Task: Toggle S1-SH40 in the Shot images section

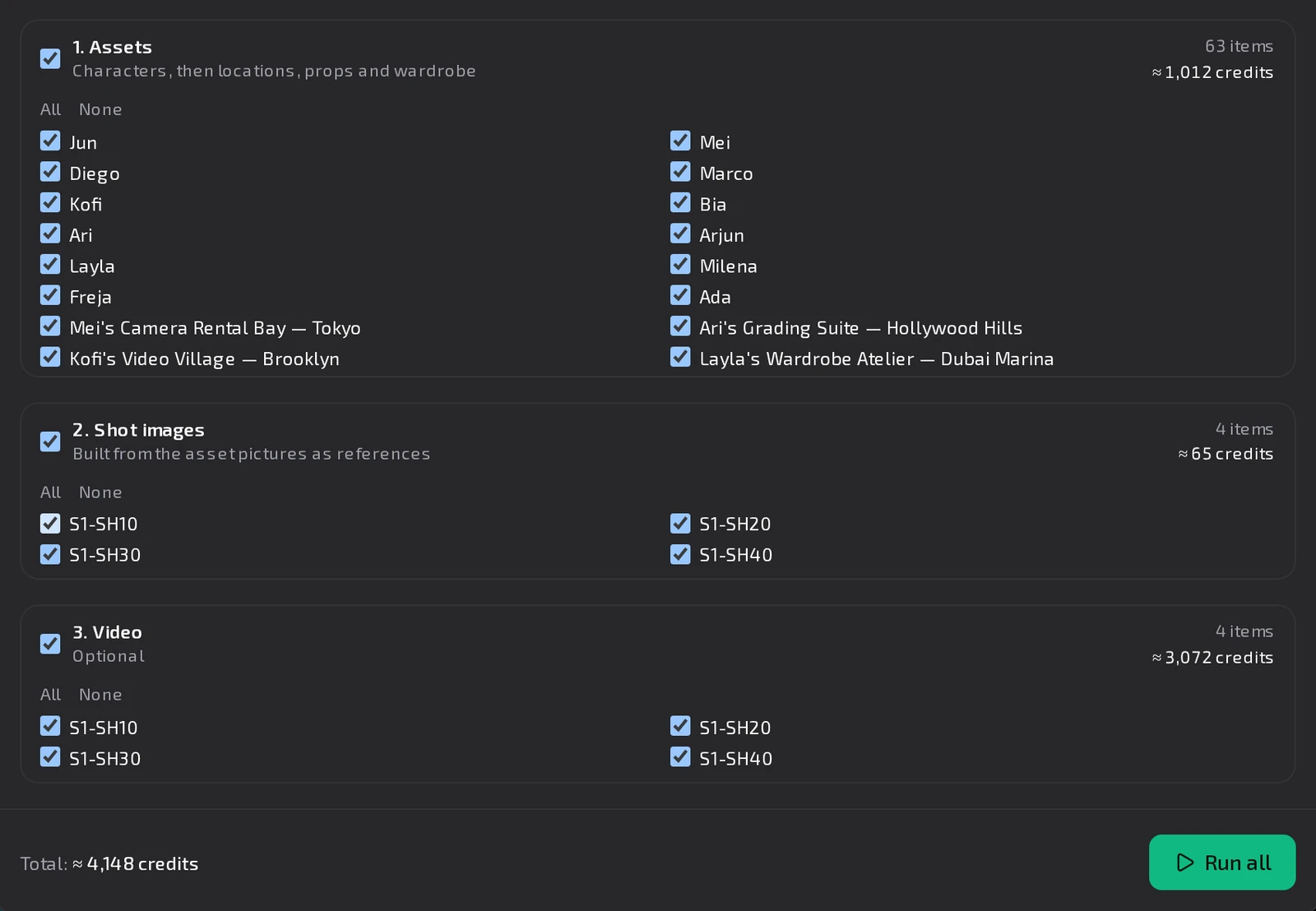Action: pyautogui.click(x=680, y=555)
